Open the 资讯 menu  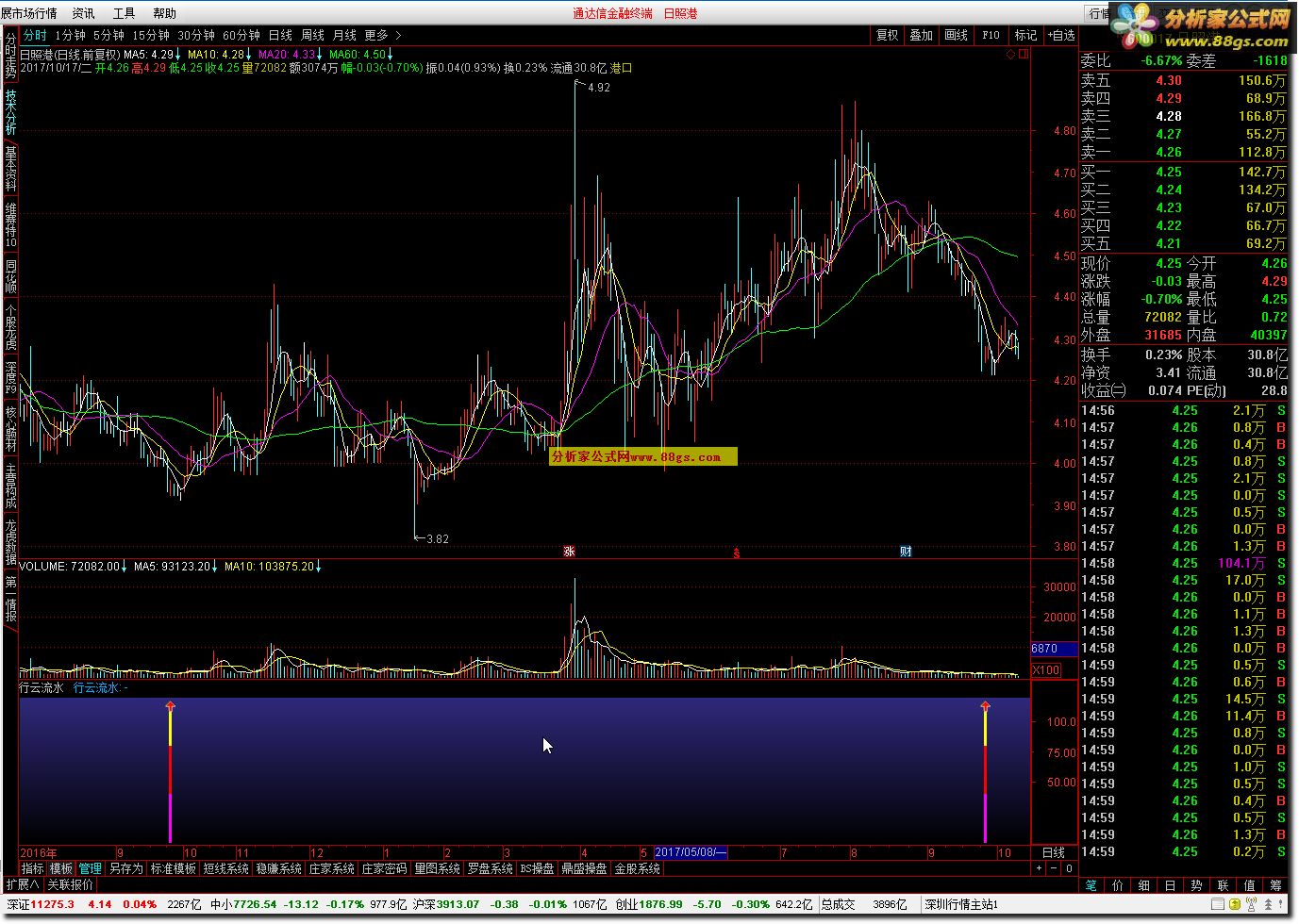(83, 13)
